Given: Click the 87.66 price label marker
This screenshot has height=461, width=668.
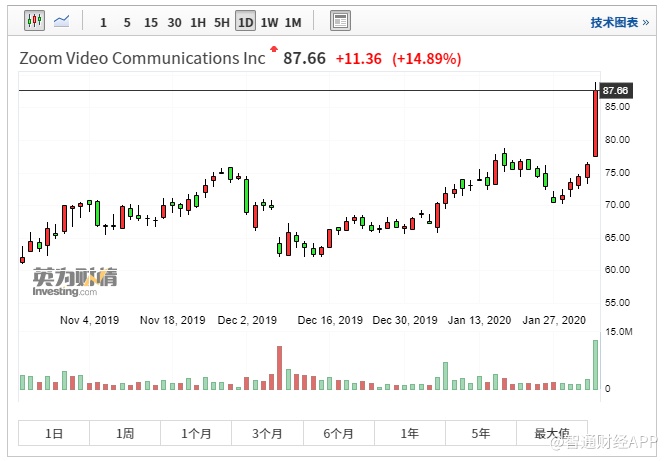Looking at the screenshot, I should pyautogui.click(x=616, y=91).
